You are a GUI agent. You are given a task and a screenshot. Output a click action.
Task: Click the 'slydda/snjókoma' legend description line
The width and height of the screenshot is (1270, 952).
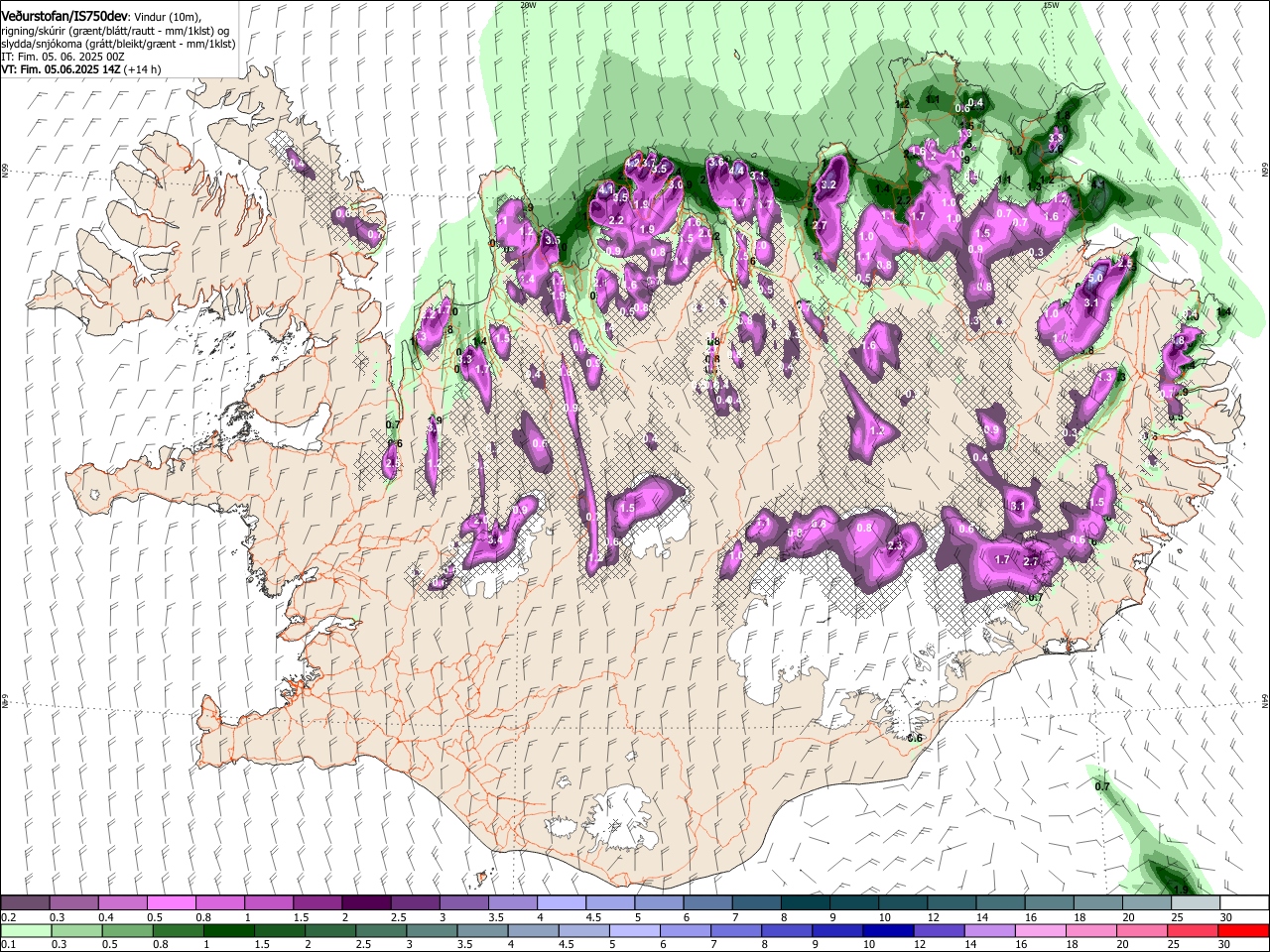(118, 45)
